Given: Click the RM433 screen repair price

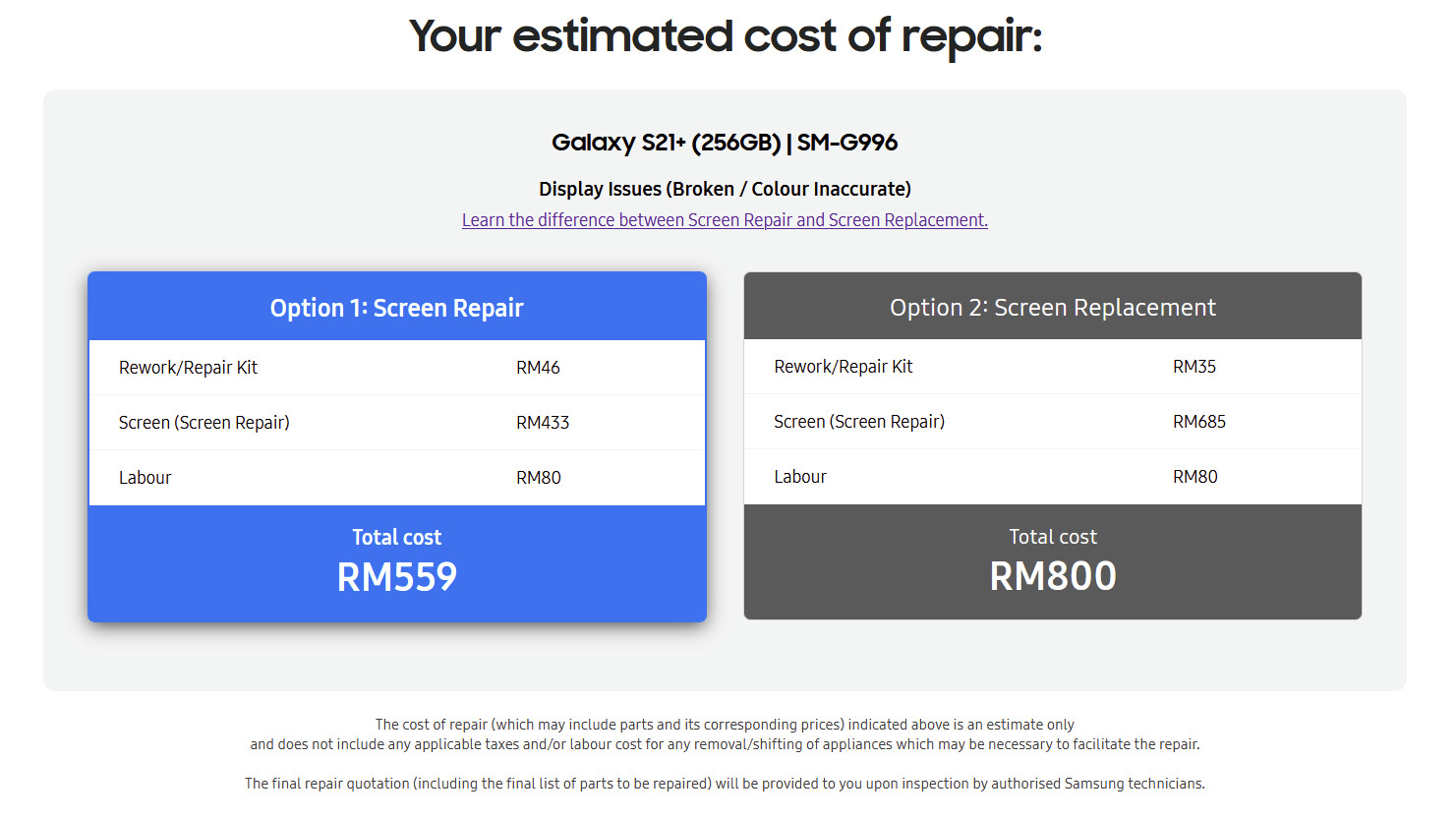Looking at the screenshot, I should click(543, 423).
